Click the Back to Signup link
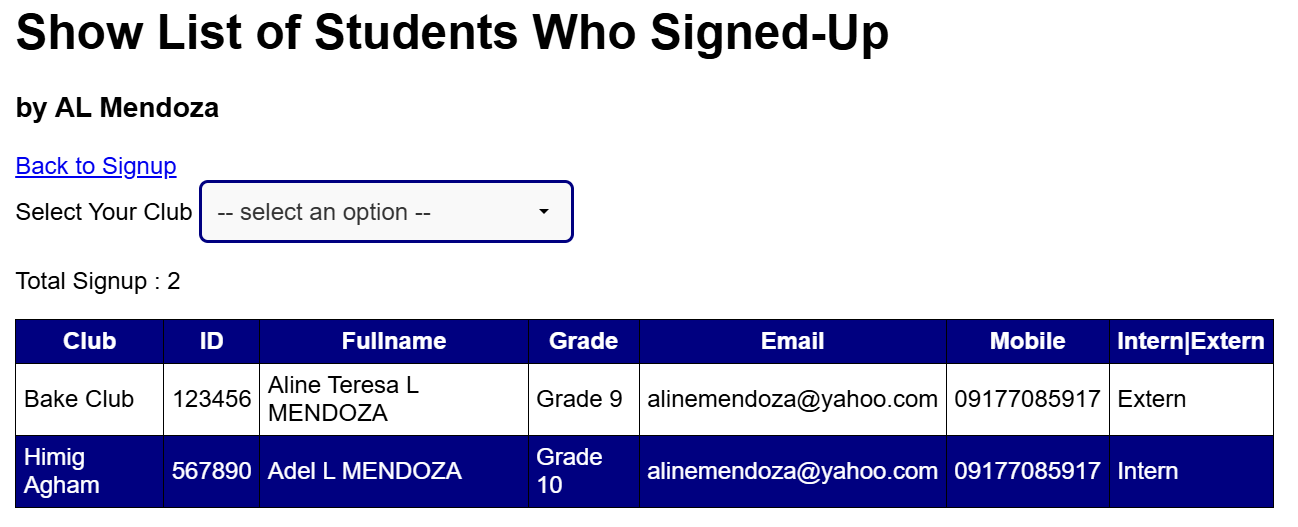 coord(96,166)
